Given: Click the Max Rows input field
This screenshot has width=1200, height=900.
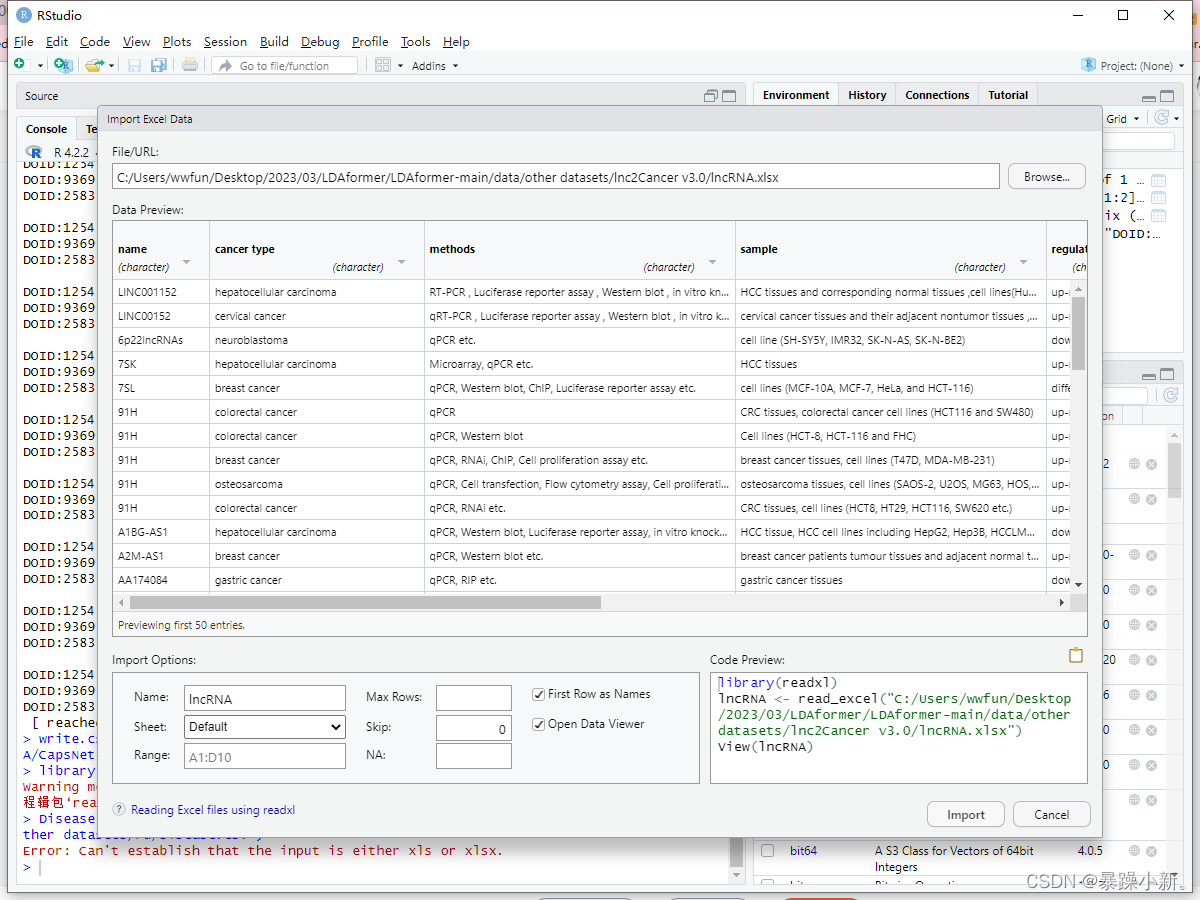Looking at the screenshot, I should (x=474, y=698).
